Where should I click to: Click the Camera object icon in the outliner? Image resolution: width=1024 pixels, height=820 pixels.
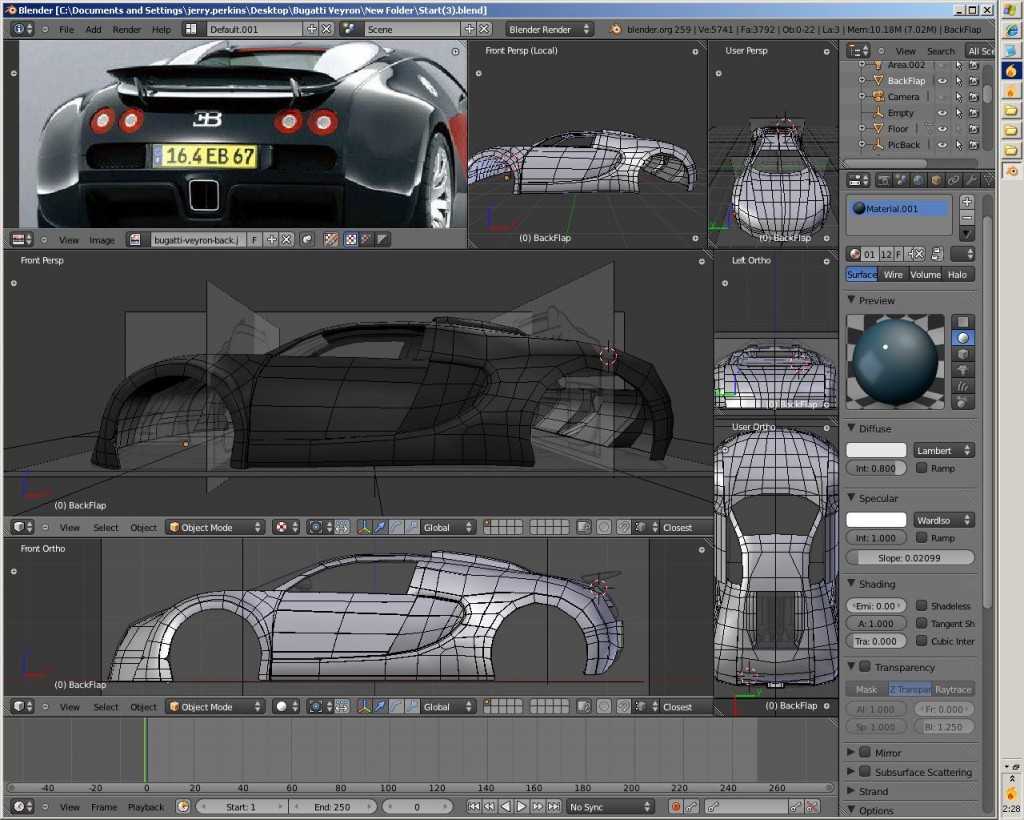(x=879, y=96)
